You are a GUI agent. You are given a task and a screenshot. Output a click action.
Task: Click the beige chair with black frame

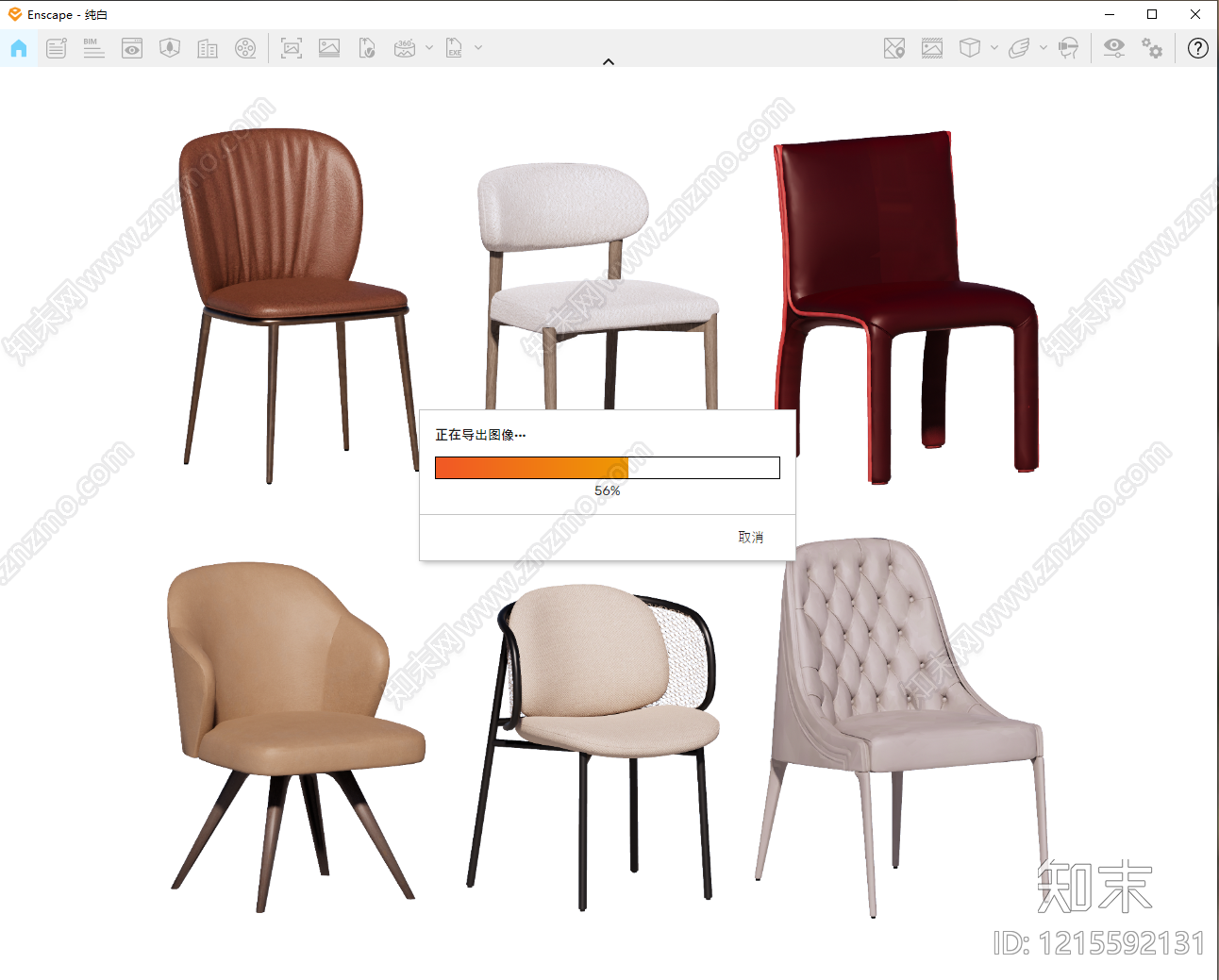[594, 745]
